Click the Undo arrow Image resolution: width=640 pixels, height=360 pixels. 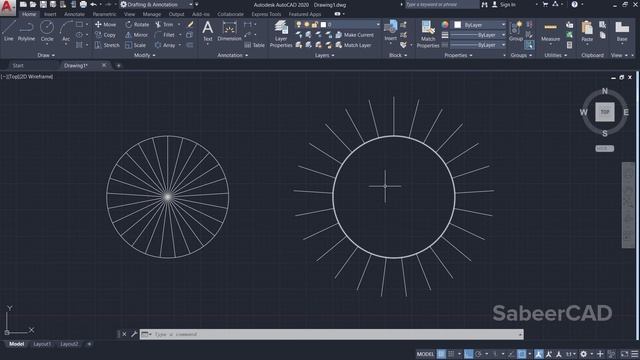point(93,4)
